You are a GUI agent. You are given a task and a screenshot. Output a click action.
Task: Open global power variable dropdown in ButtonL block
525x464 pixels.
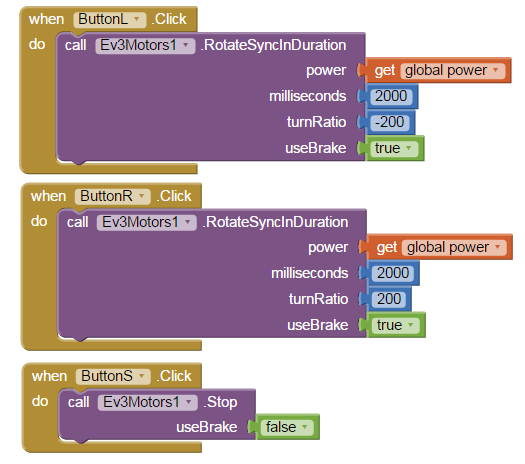tap(452, 71)
